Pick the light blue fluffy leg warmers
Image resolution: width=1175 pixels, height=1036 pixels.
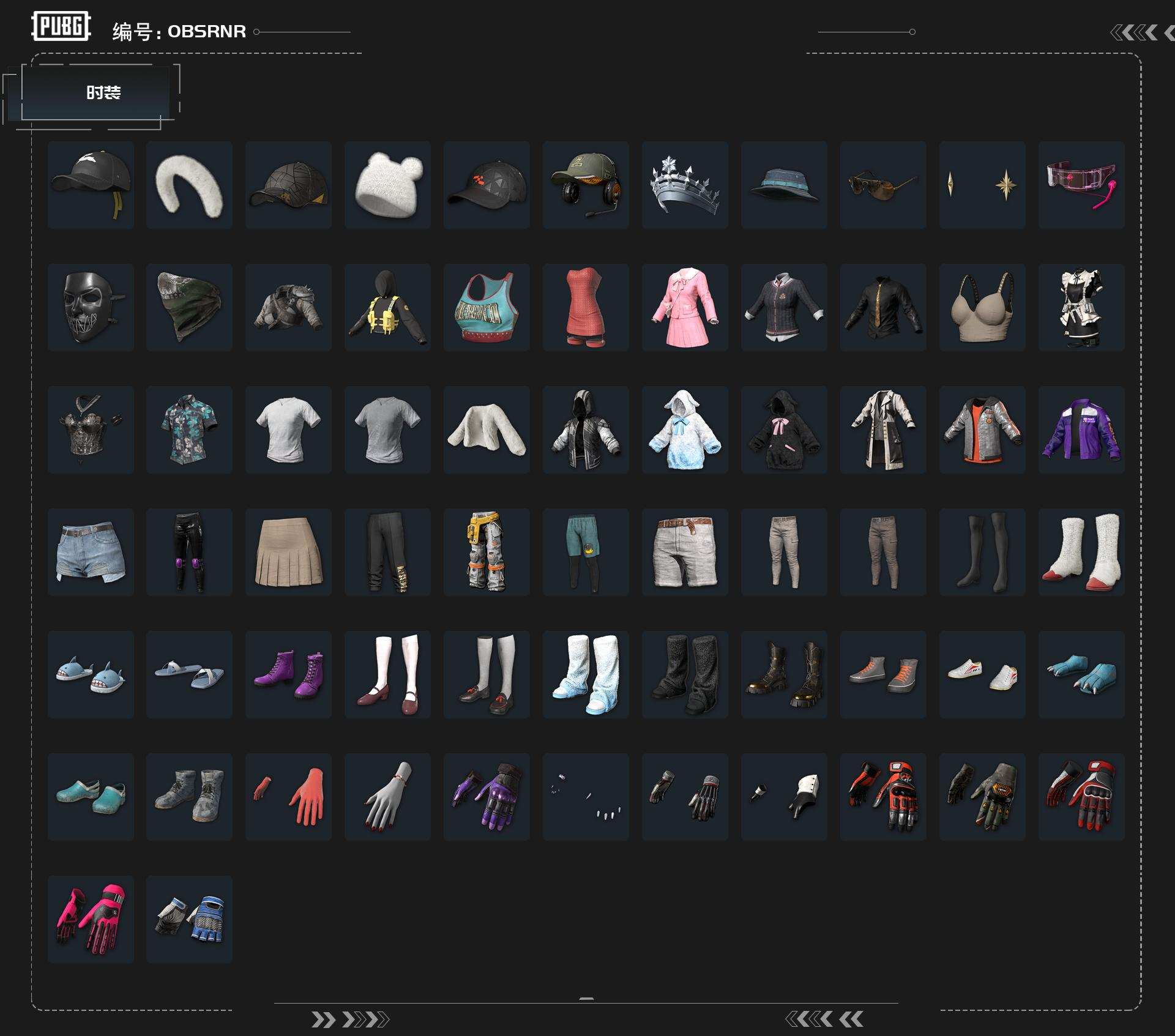(586, 674)
